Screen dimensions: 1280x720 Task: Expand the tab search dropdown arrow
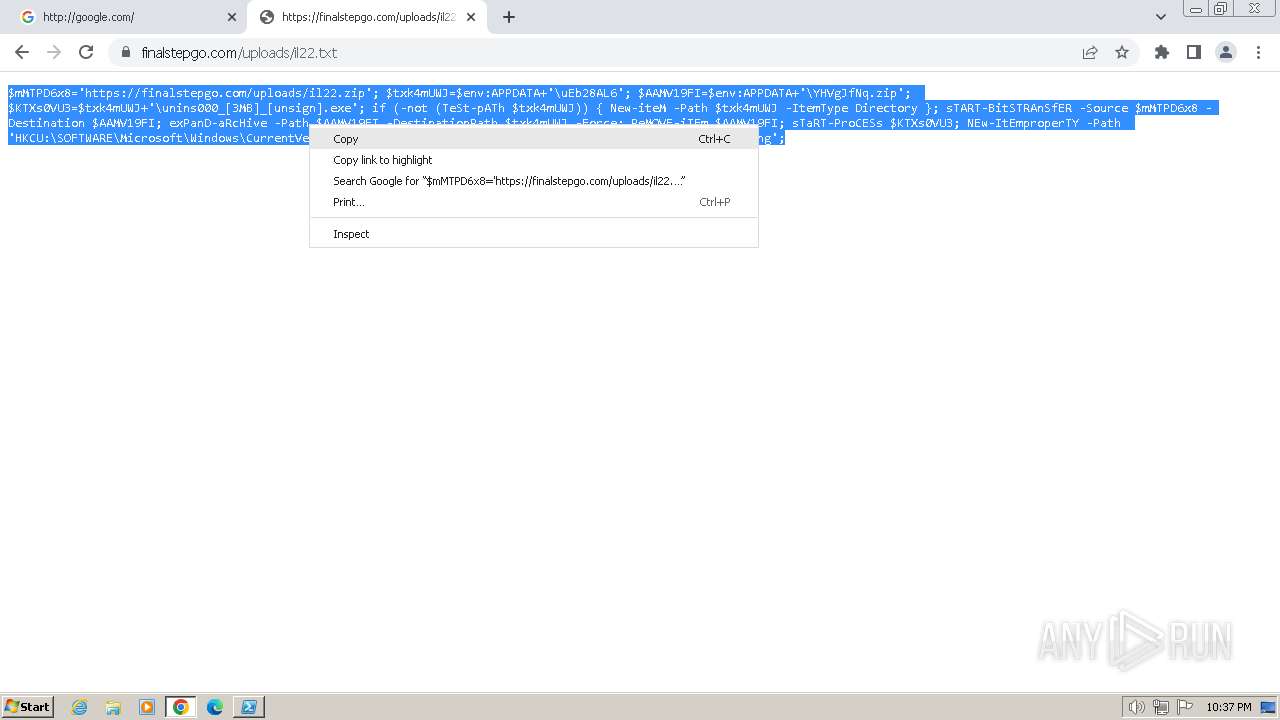[1160, 17]
